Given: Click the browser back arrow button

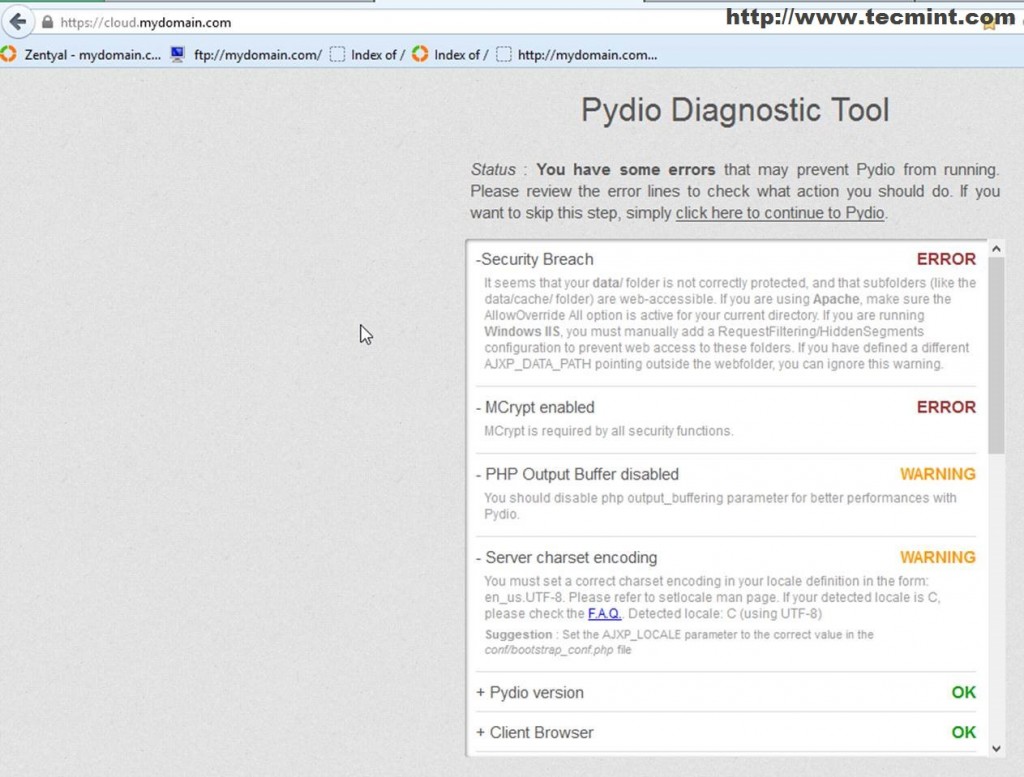Looking at the screenshot, I should pos(18,21).
